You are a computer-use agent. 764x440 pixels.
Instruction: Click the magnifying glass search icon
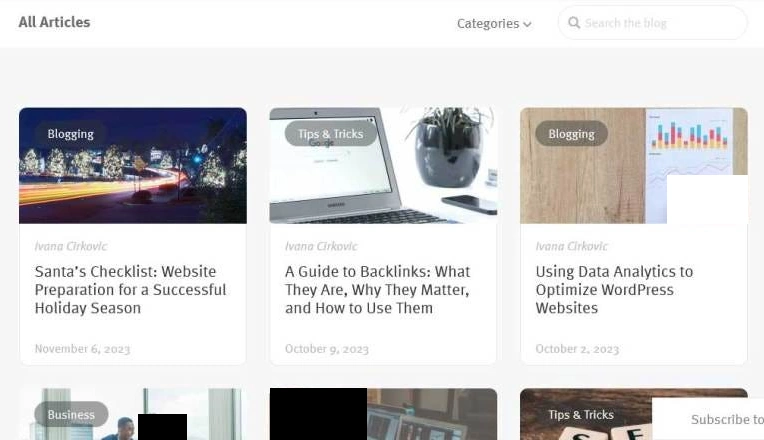(574, 23)
